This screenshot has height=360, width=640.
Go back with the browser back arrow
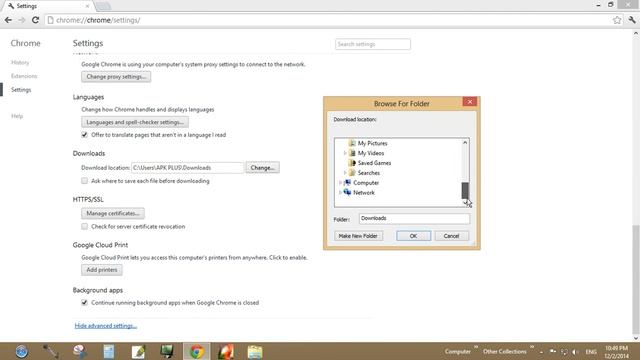coord(8,20)
